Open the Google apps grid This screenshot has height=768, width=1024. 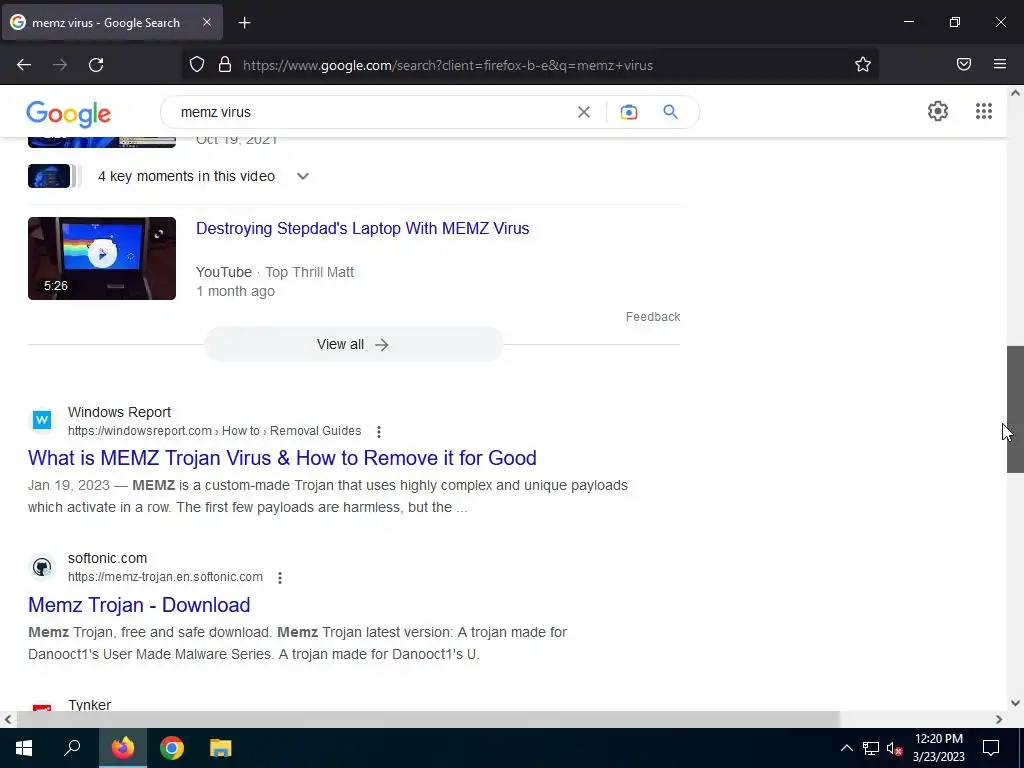click(x=984, y=111)
